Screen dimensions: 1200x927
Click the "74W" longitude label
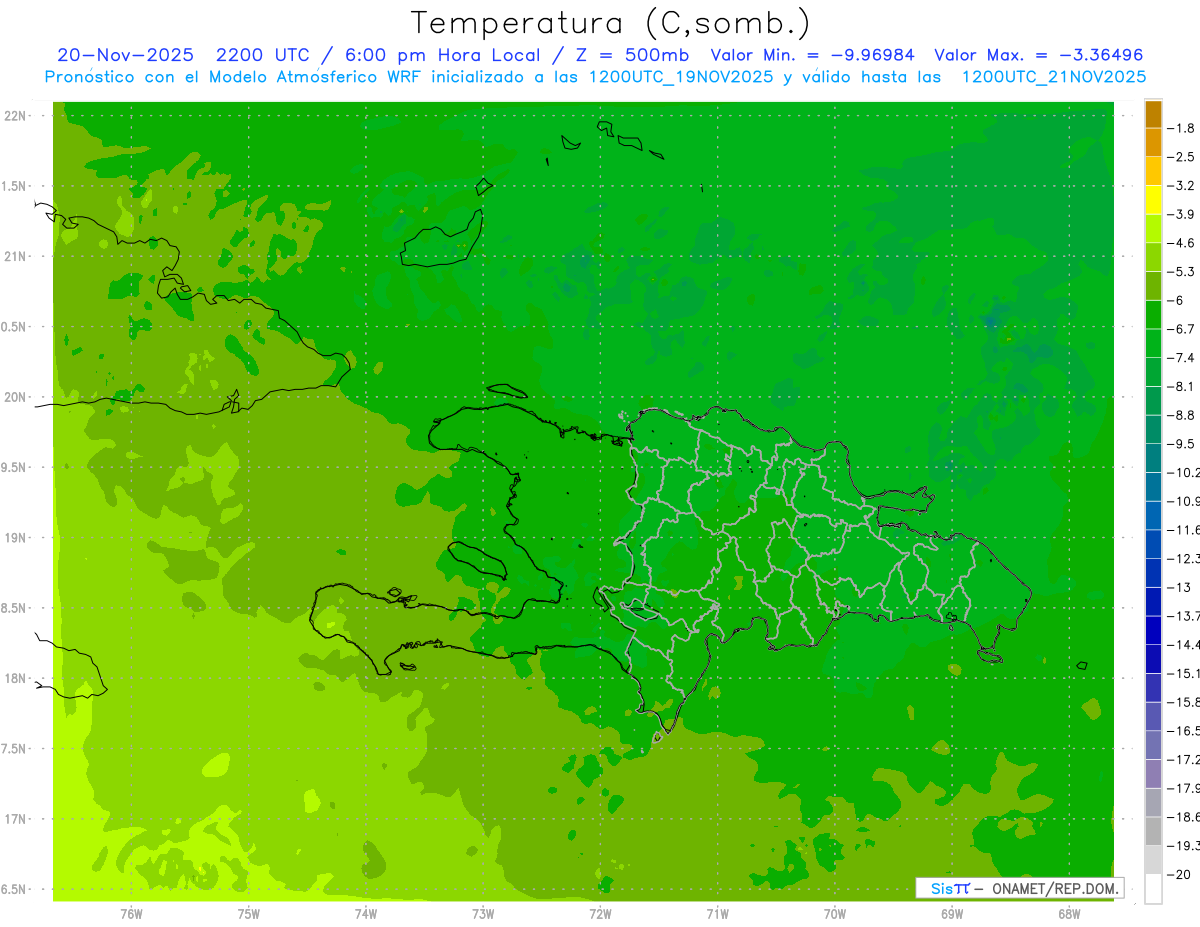click(365, 914)
